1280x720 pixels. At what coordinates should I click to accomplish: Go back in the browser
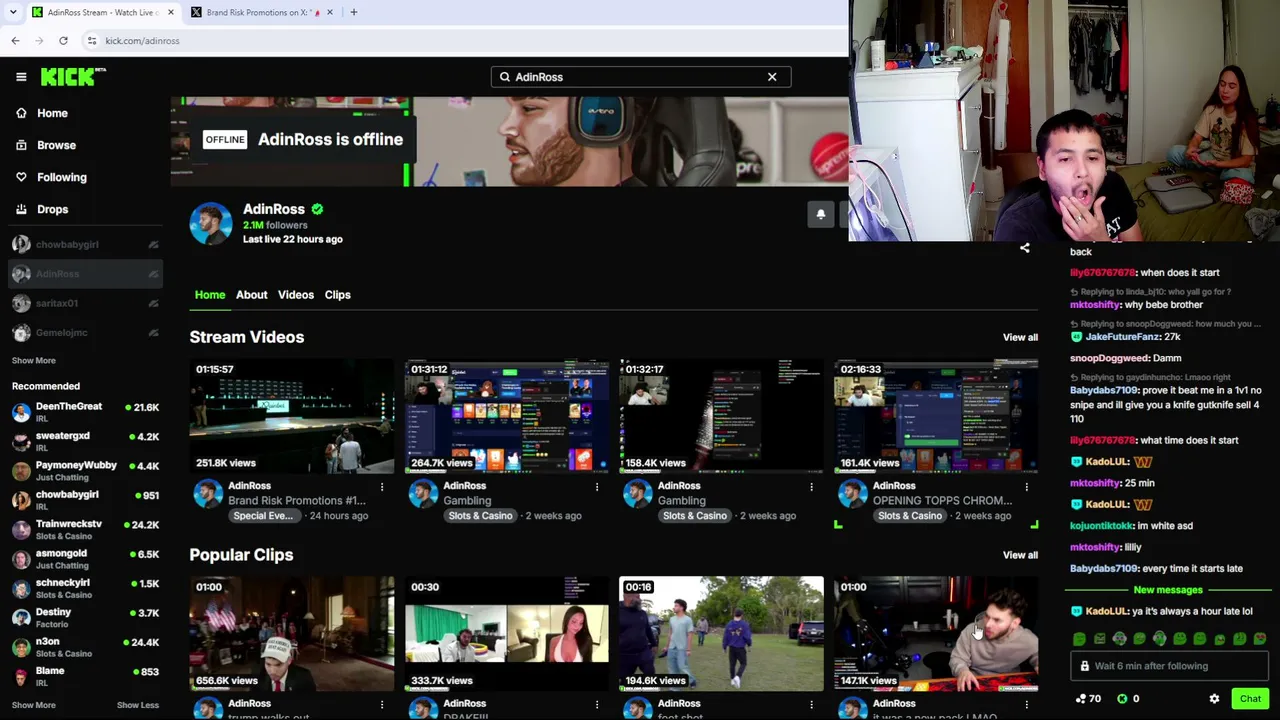coord(15,41)
